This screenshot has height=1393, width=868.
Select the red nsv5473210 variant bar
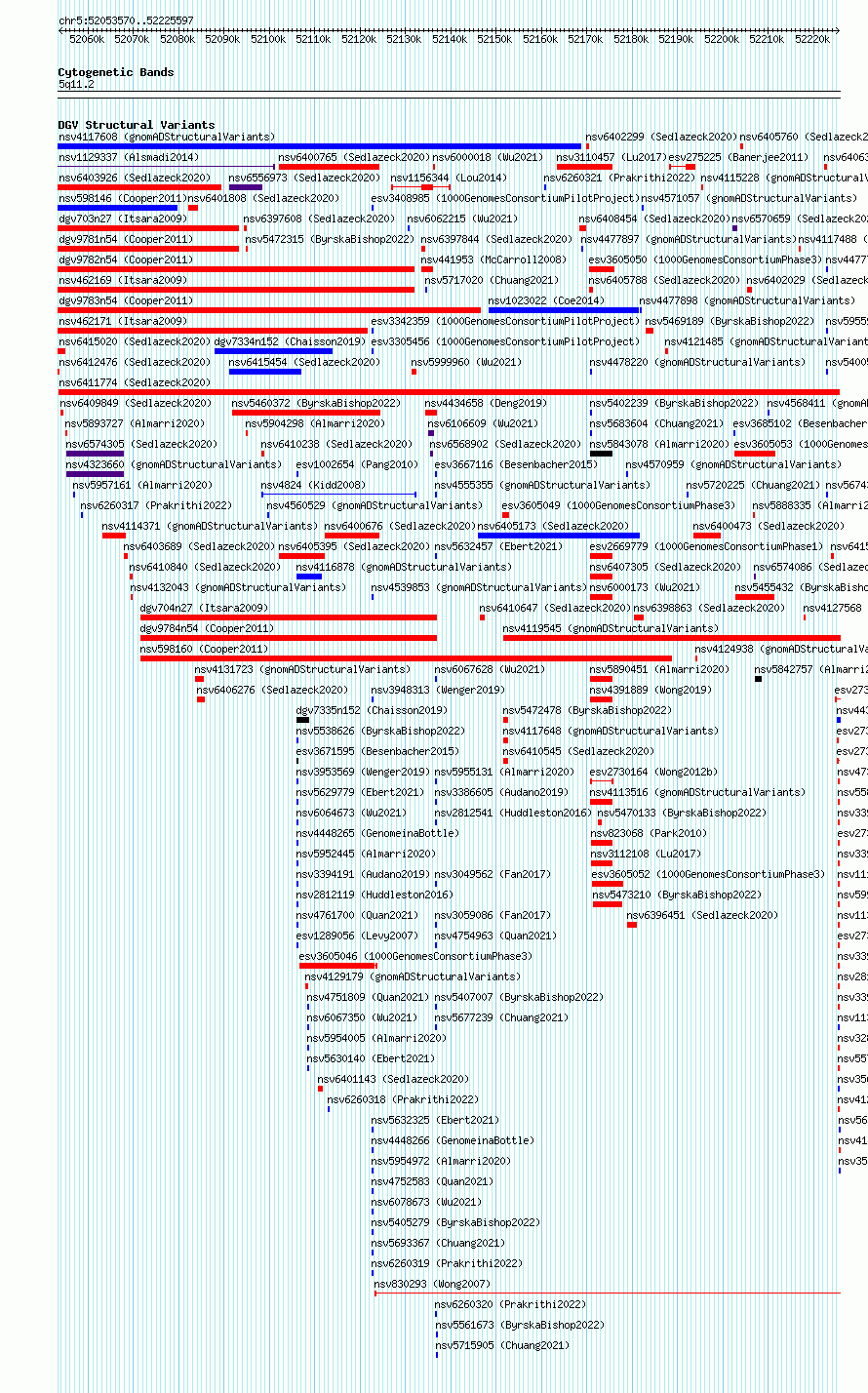607,904
